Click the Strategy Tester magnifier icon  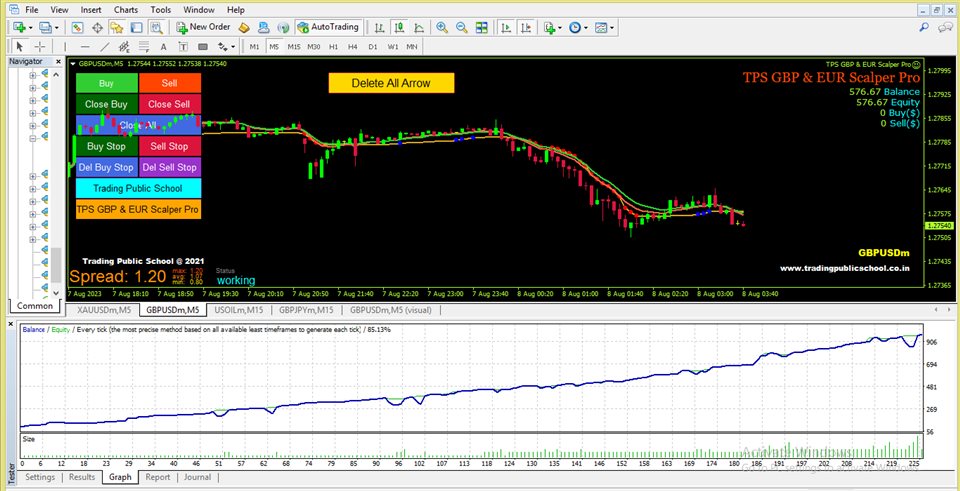156,27
